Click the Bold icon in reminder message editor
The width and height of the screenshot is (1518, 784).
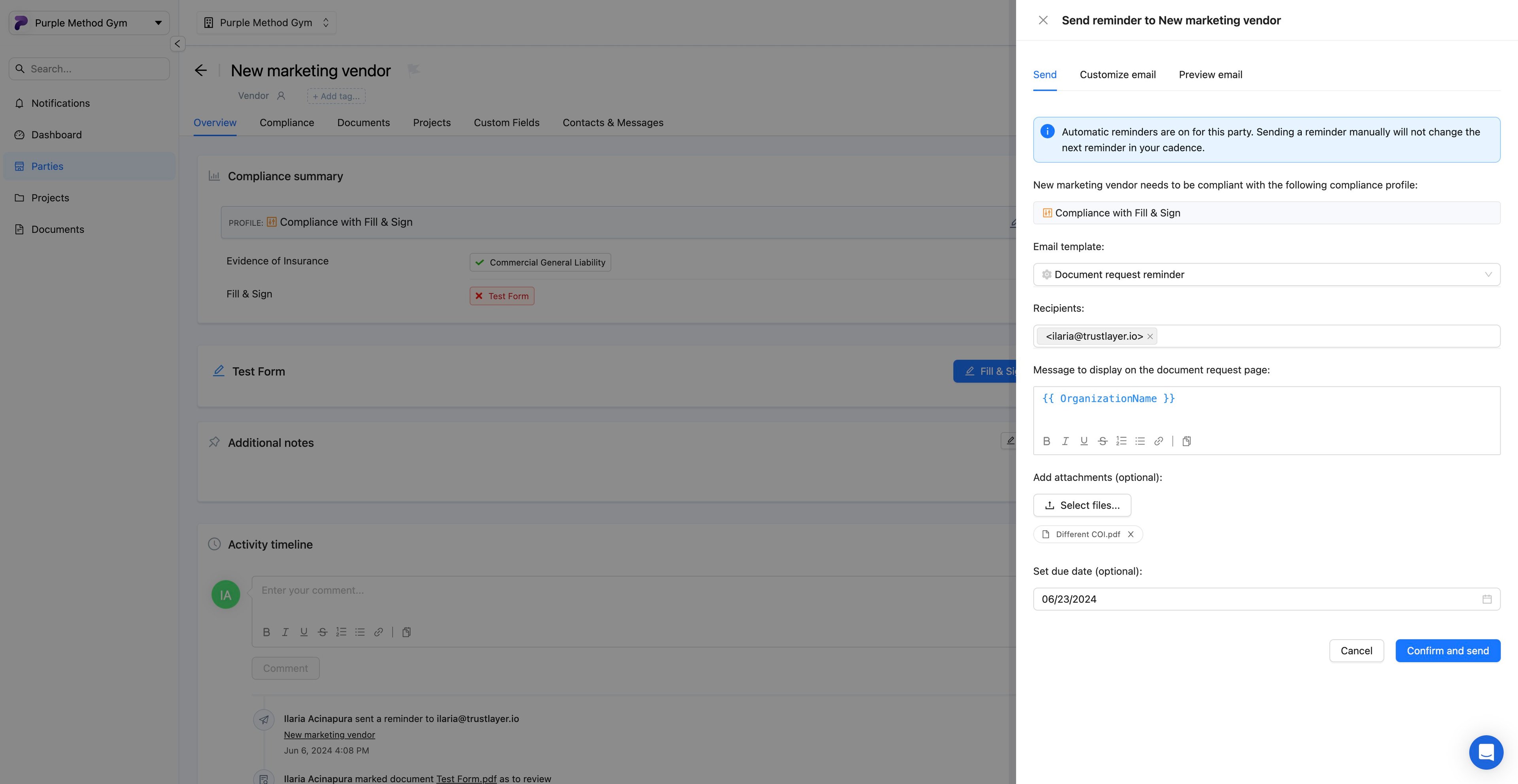coord(1046,441)
